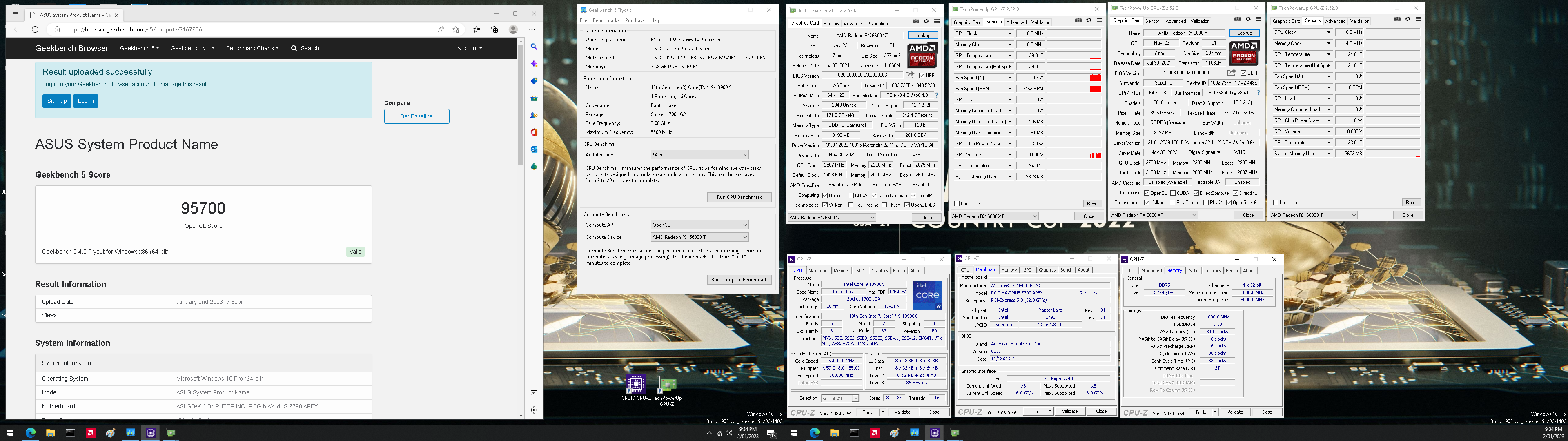The image size is (1568, 441).
Task: Toggle CUDA checkbox in Sapphire GPU-Z
Action: pos(1172,193)
